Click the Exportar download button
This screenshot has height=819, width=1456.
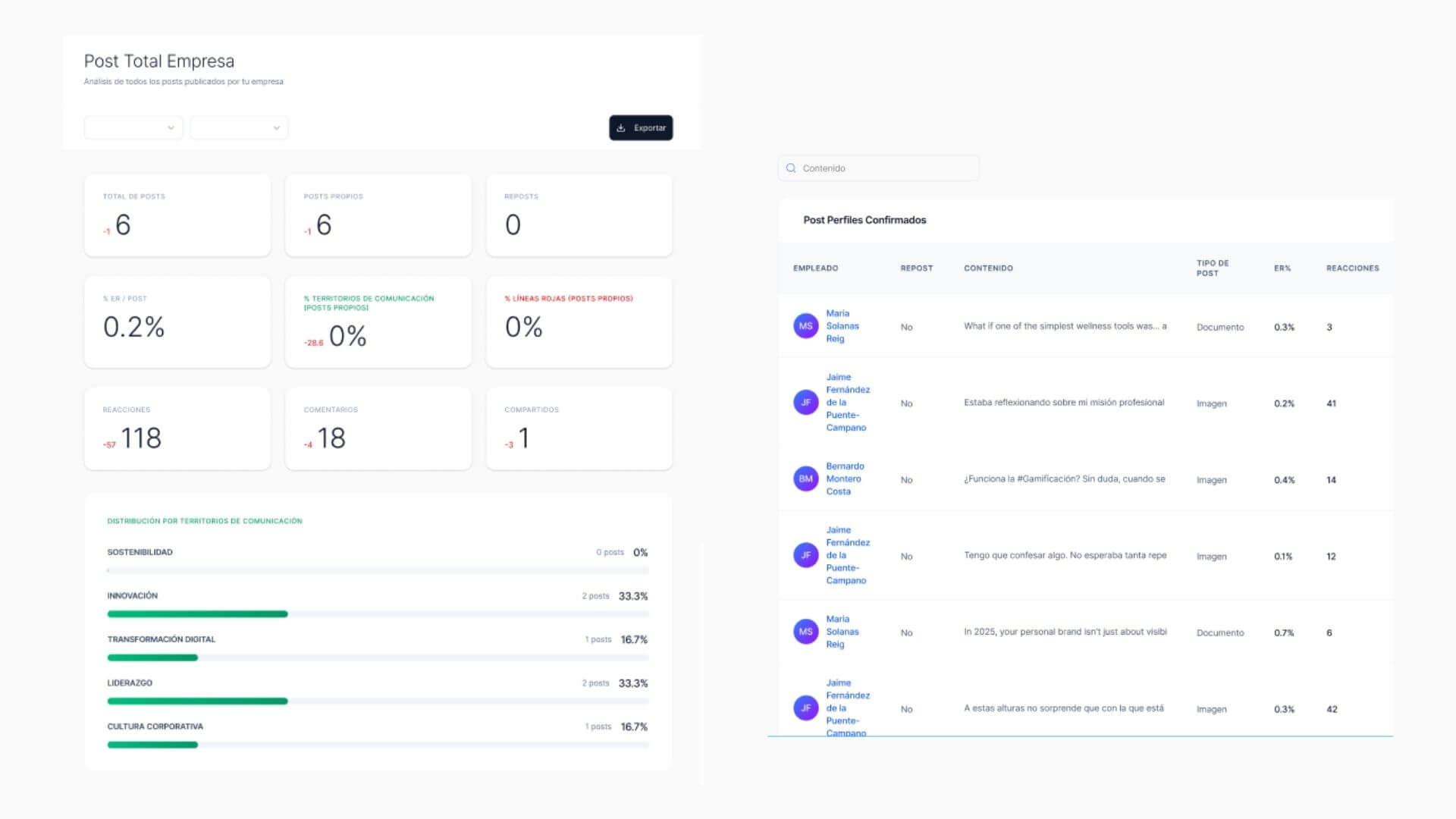[x=641, y=127]
